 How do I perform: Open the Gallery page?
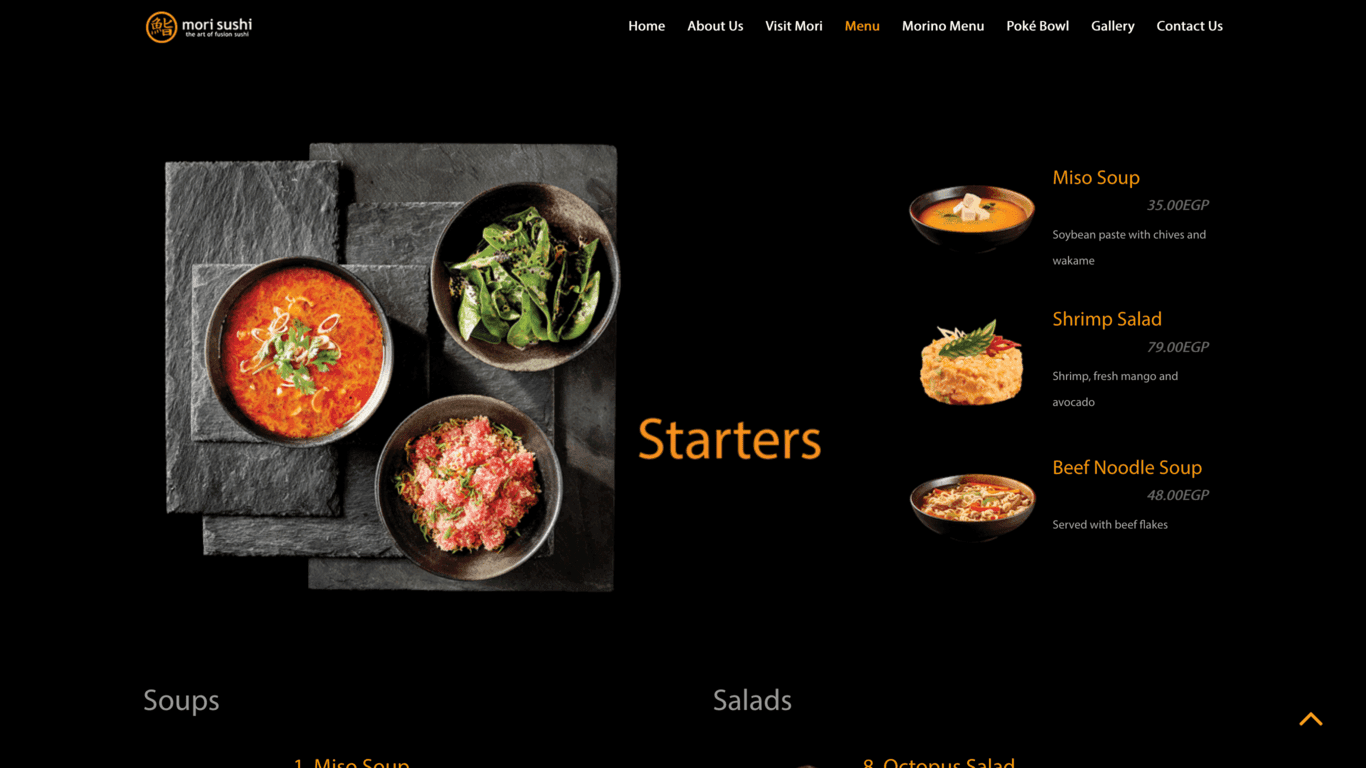pos(1112,26)
